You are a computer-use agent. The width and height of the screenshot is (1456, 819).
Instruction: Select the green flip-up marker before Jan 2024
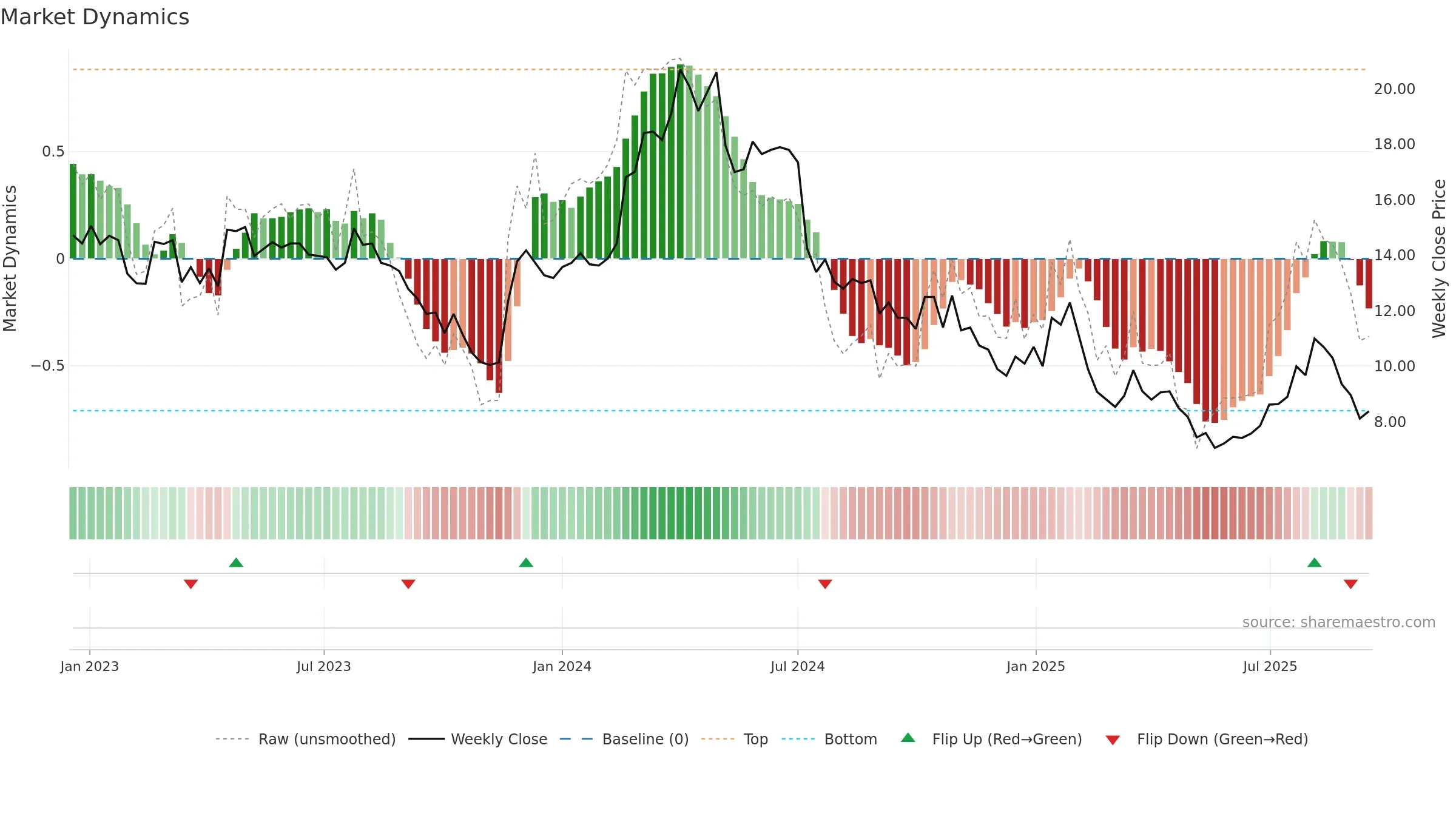(x=526, y=562)
